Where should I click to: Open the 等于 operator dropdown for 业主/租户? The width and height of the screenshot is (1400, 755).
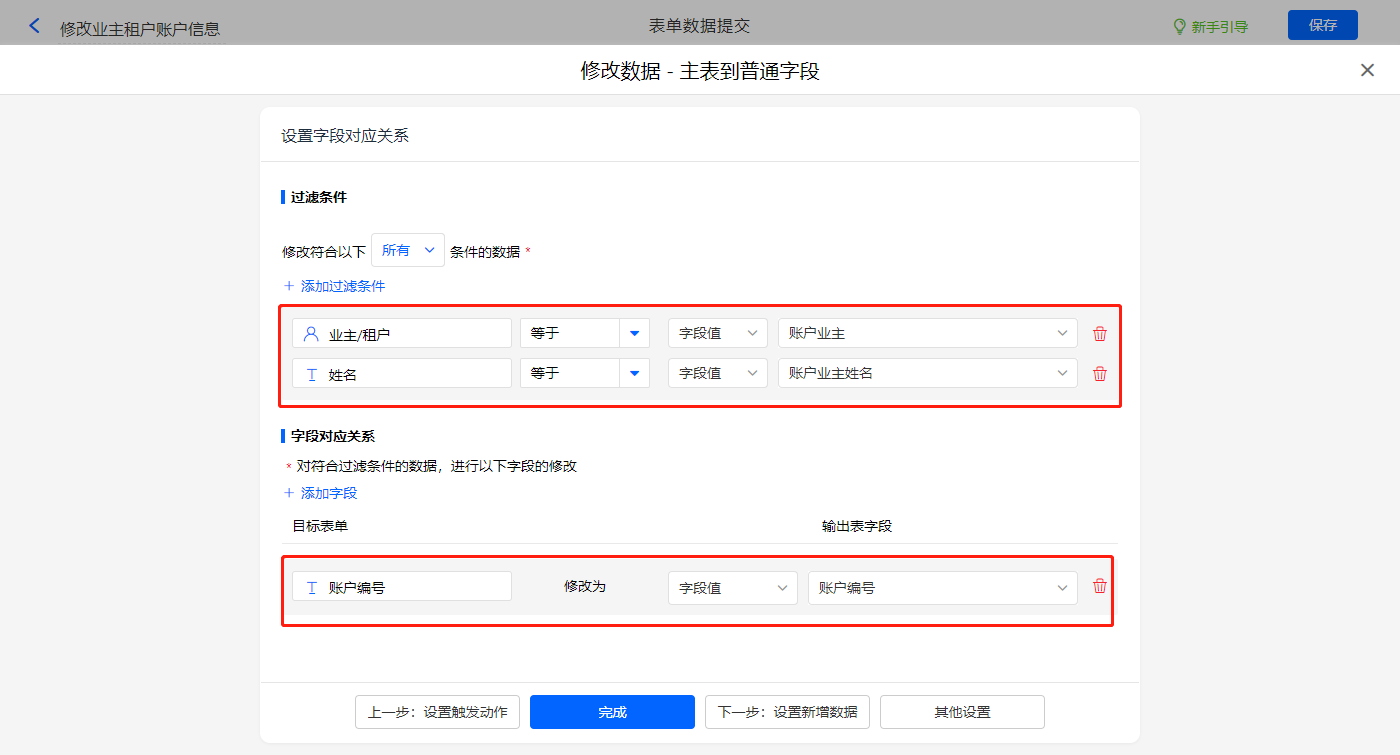point(634,334)
